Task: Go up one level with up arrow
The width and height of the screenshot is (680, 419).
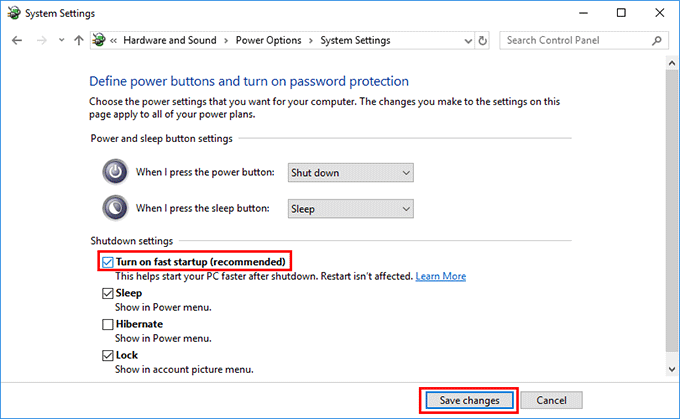Action: (78, 40)
